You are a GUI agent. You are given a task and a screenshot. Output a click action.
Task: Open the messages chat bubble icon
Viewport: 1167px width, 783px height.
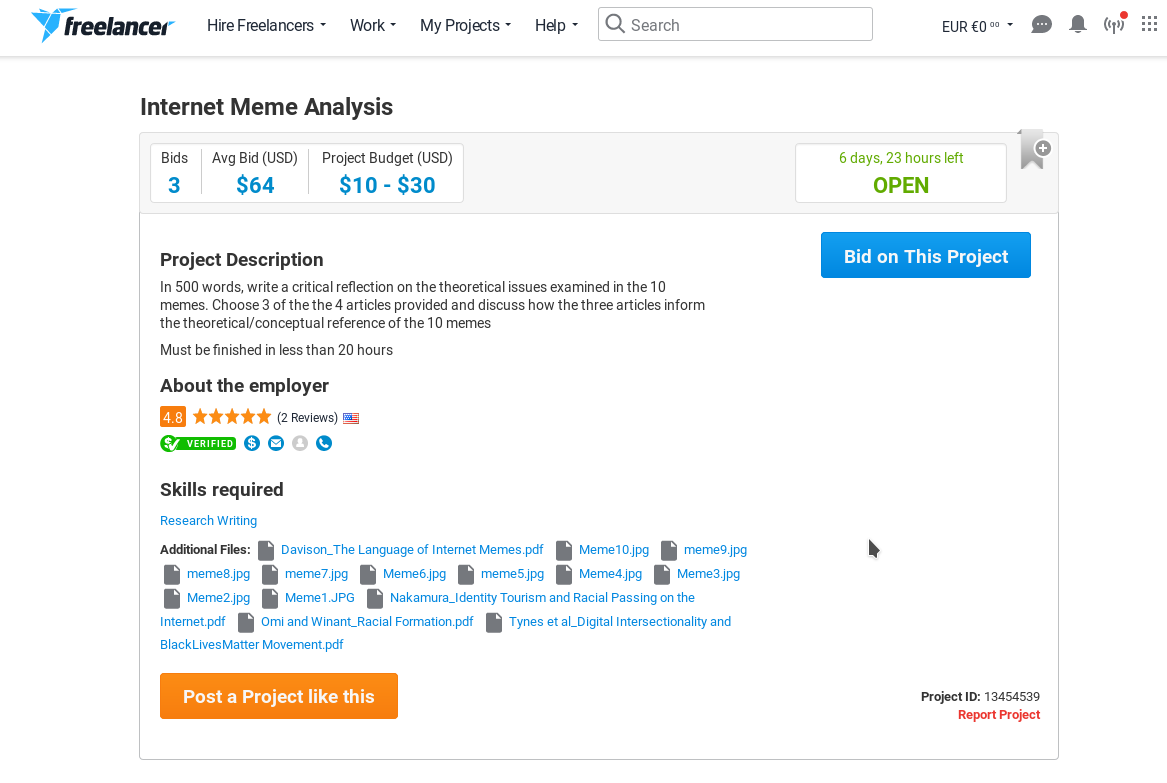(x=1041, y=25)
